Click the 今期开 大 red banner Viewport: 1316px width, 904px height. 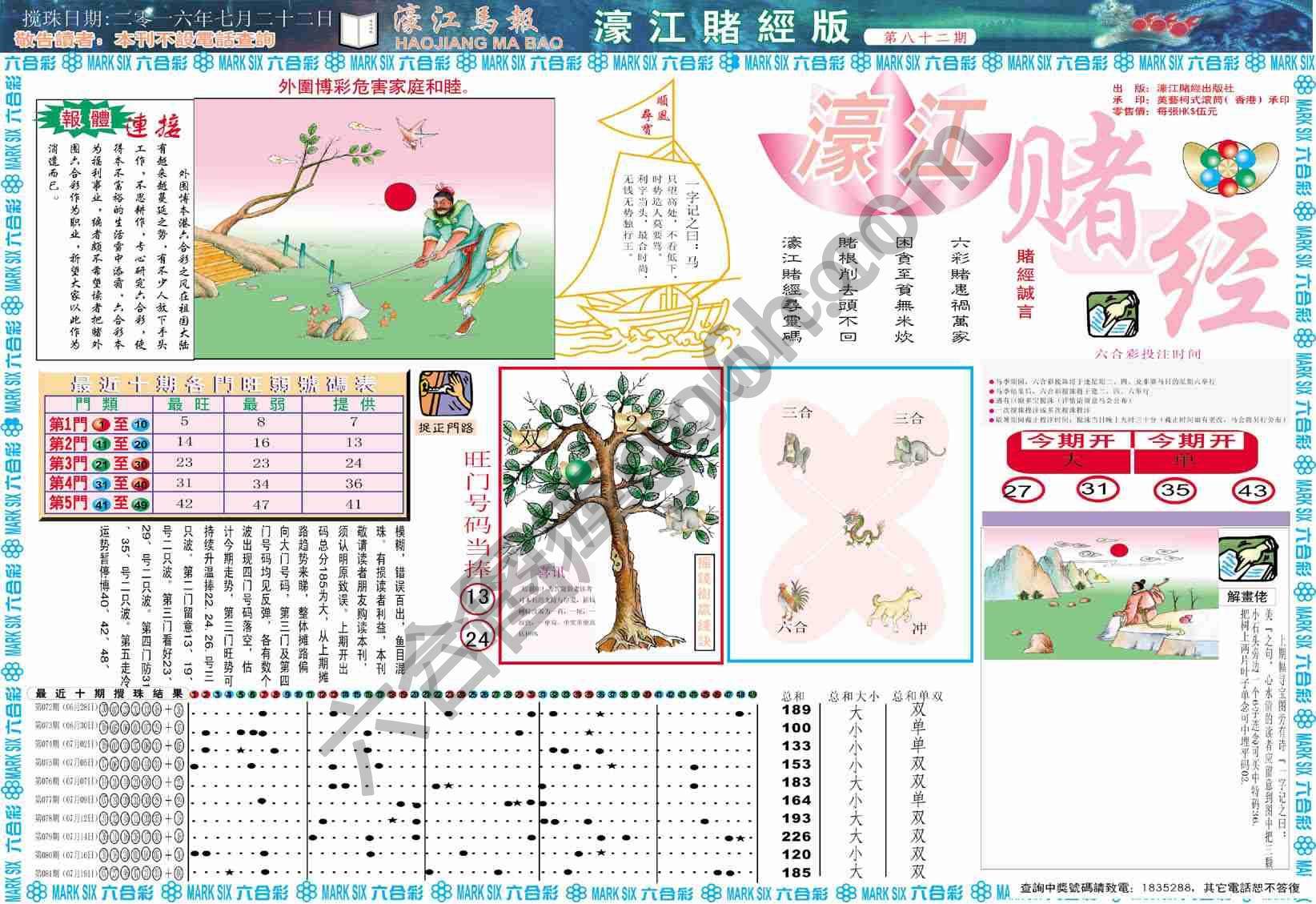click(1068, 451)
